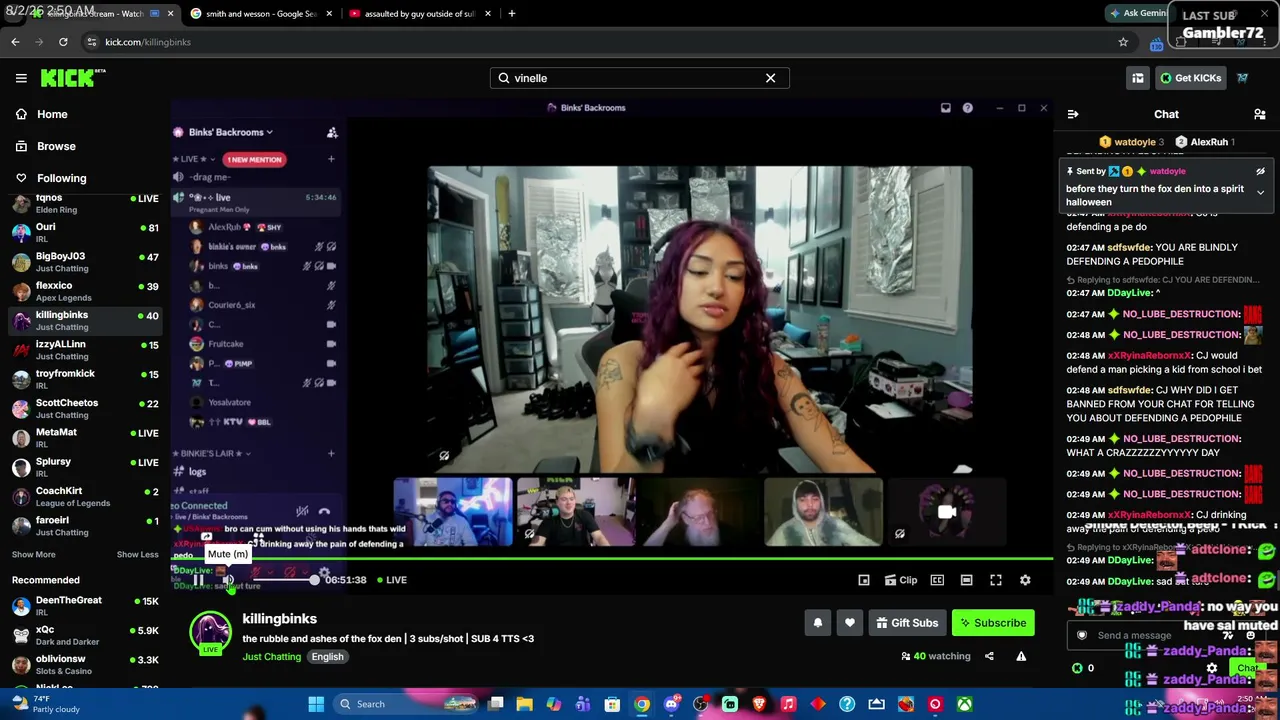
Task: Mute the stream audio
Action: pyautogui.click(x=228, y=580)
